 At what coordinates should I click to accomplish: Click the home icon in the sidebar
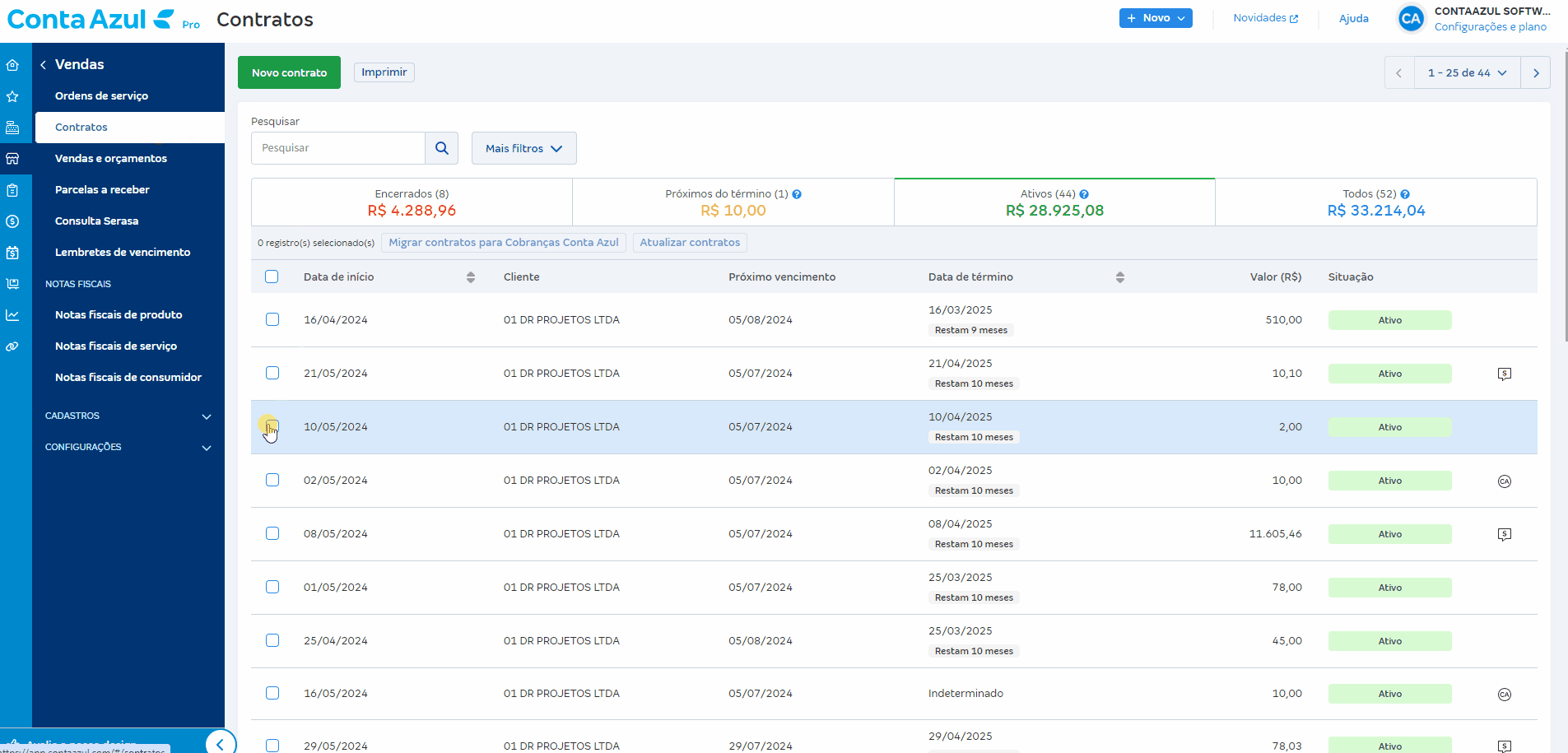click(x=12, y=65)
